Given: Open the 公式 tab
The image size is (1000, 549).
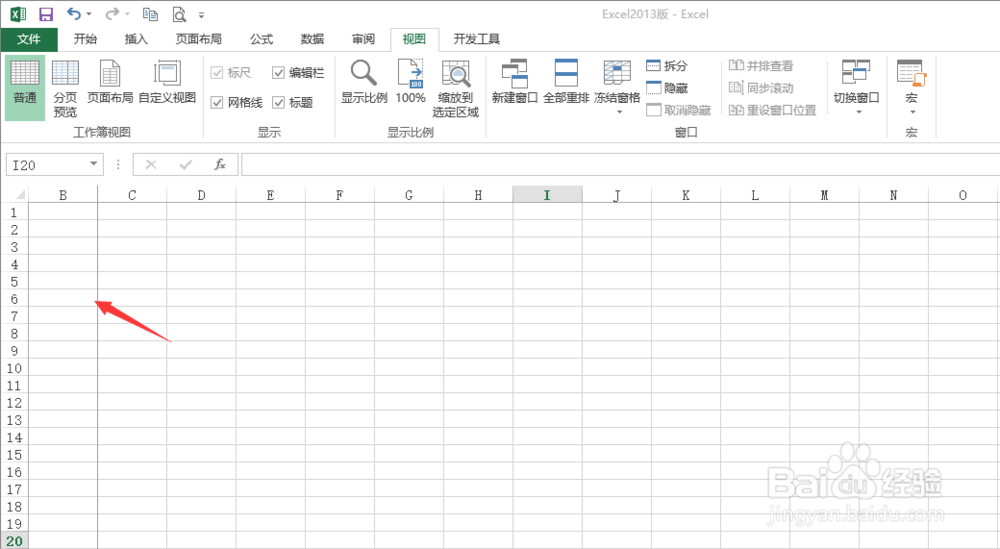Looking at the screenshot, I should (261, 40).
